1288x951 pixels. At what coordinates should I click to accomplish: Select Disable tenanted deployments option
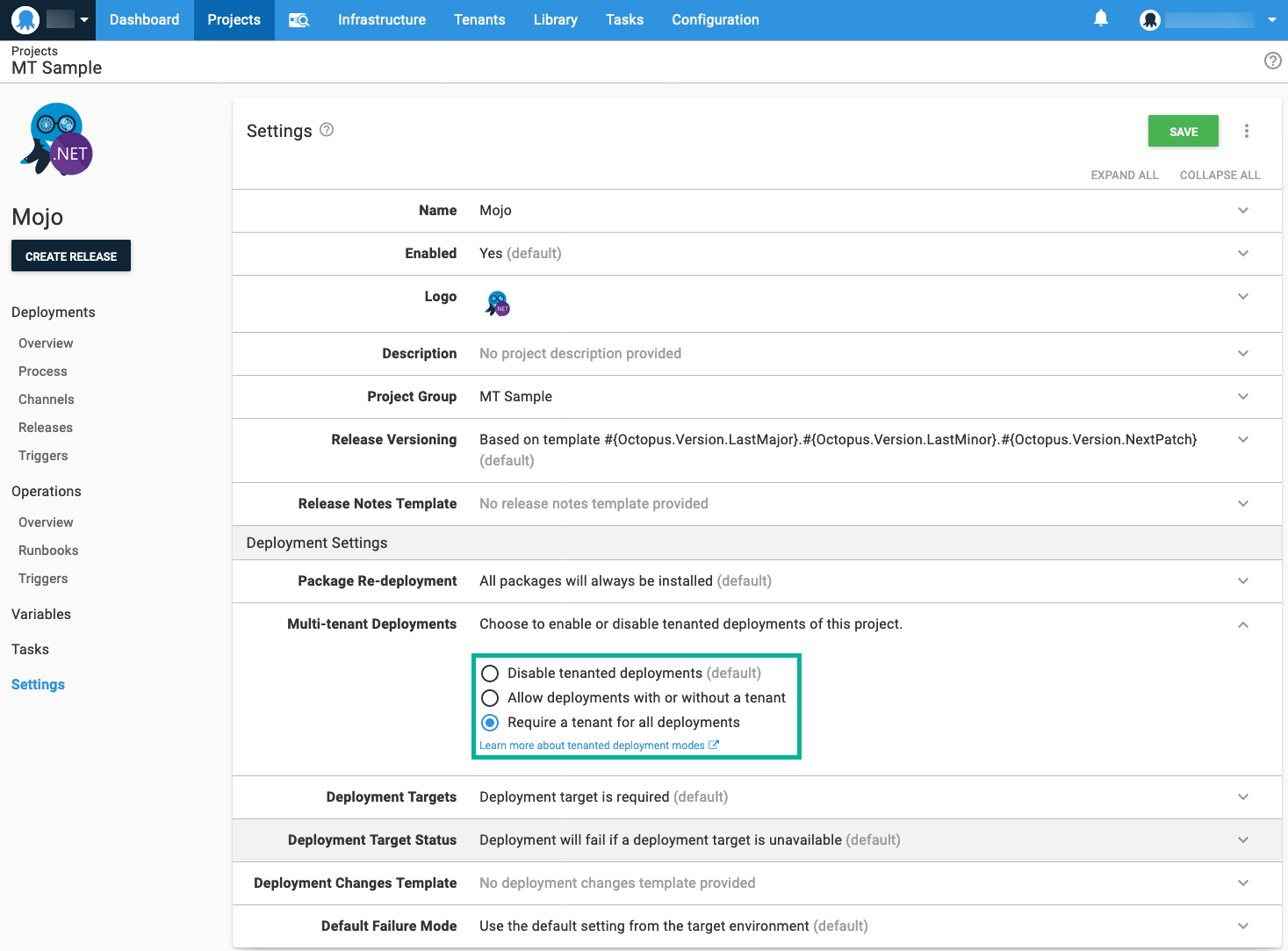click(490, 674)
